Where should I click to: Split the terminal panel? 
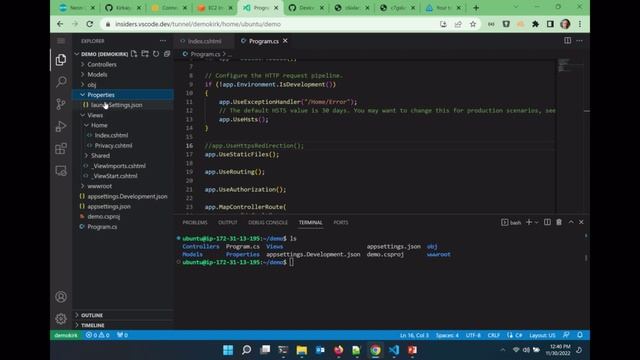point(547,222)
